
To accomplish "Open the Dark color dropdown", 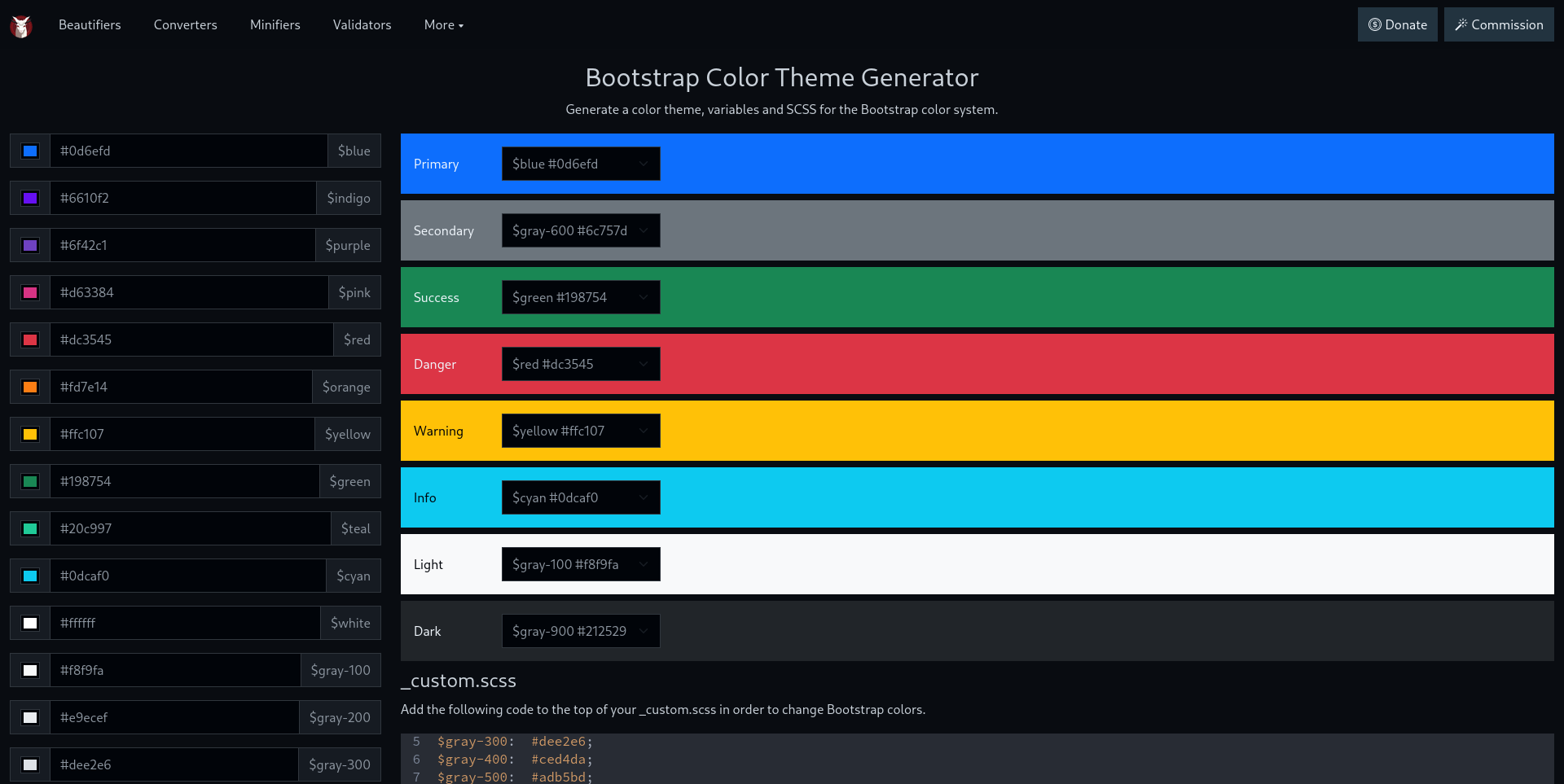I will 581,631.
